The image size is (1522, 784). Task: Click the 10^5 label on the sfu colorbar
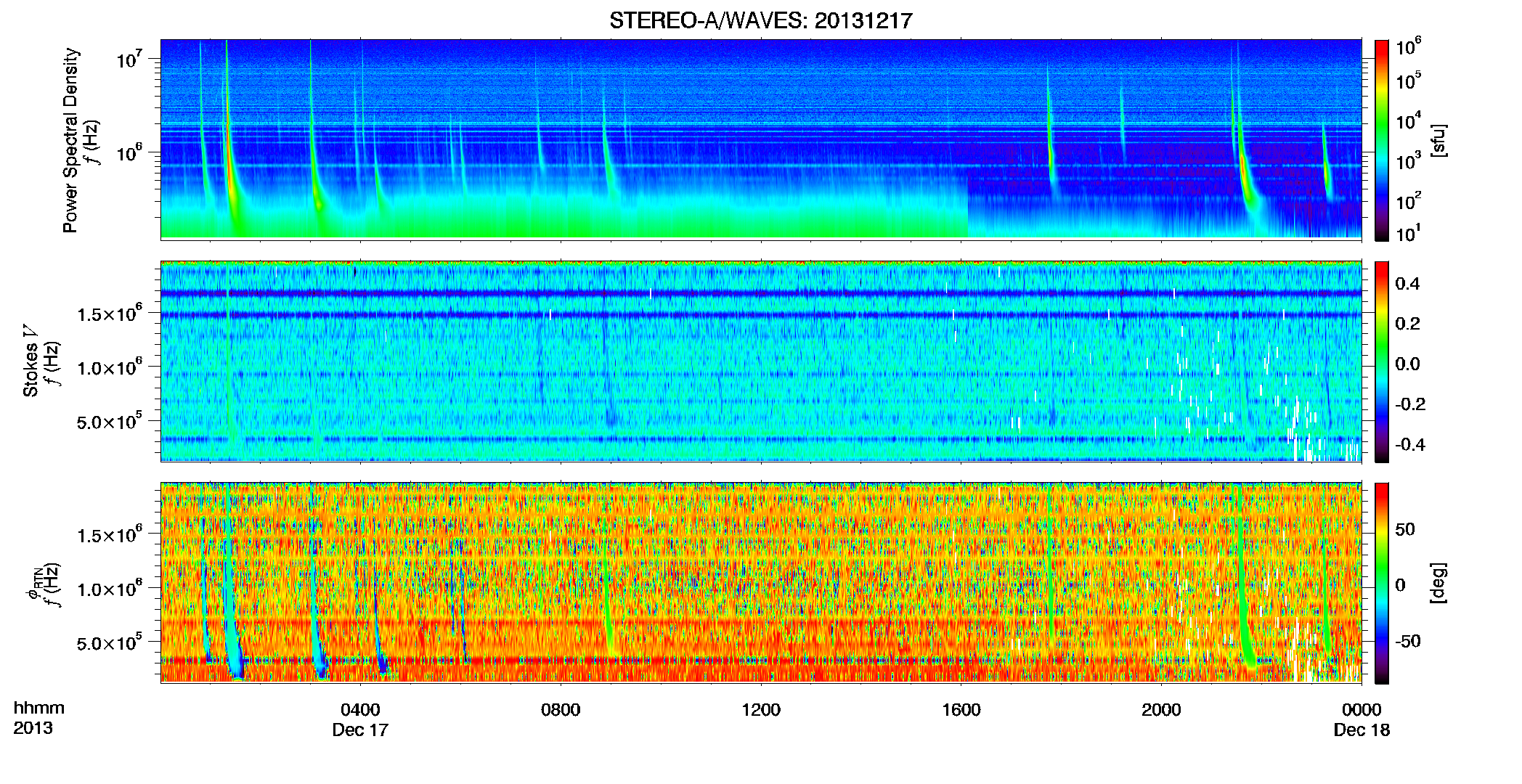tap(1409, 81)
